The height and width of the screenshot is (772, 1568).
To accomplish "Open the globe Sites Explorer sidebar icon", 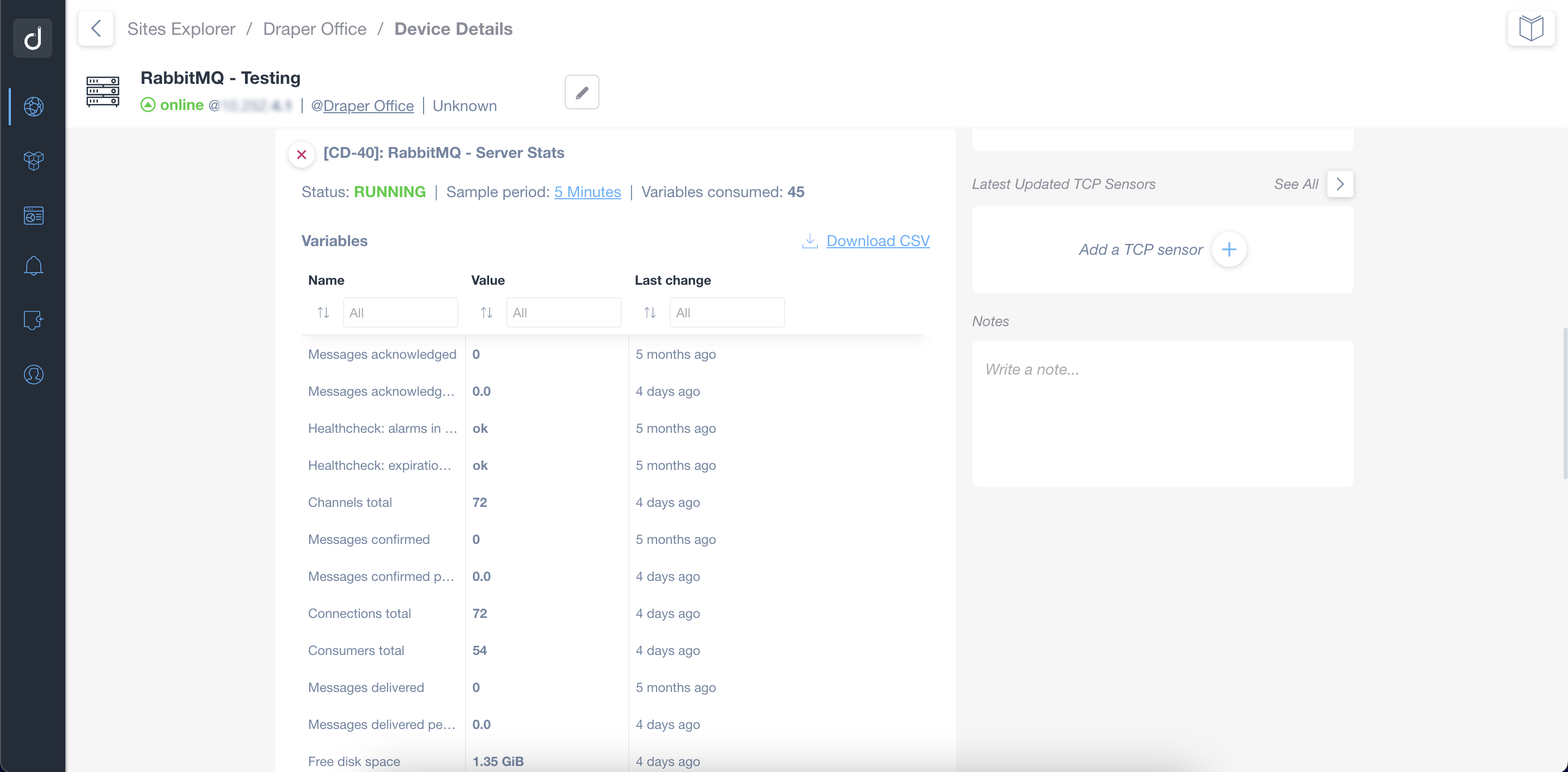I will pyautogui.click(x=33, y=107).
